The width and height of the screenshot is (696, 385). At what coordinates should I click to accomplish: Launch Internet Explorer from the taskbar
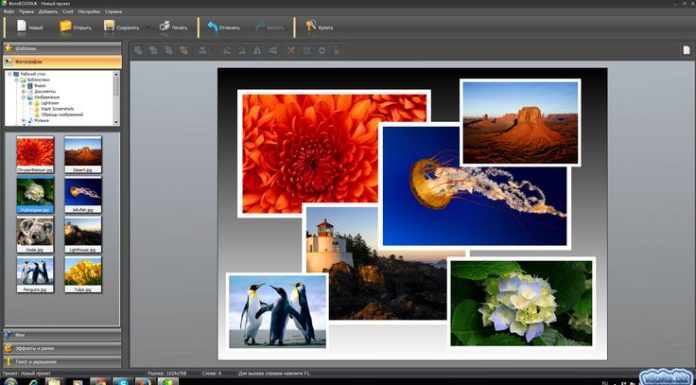[34, 381]
